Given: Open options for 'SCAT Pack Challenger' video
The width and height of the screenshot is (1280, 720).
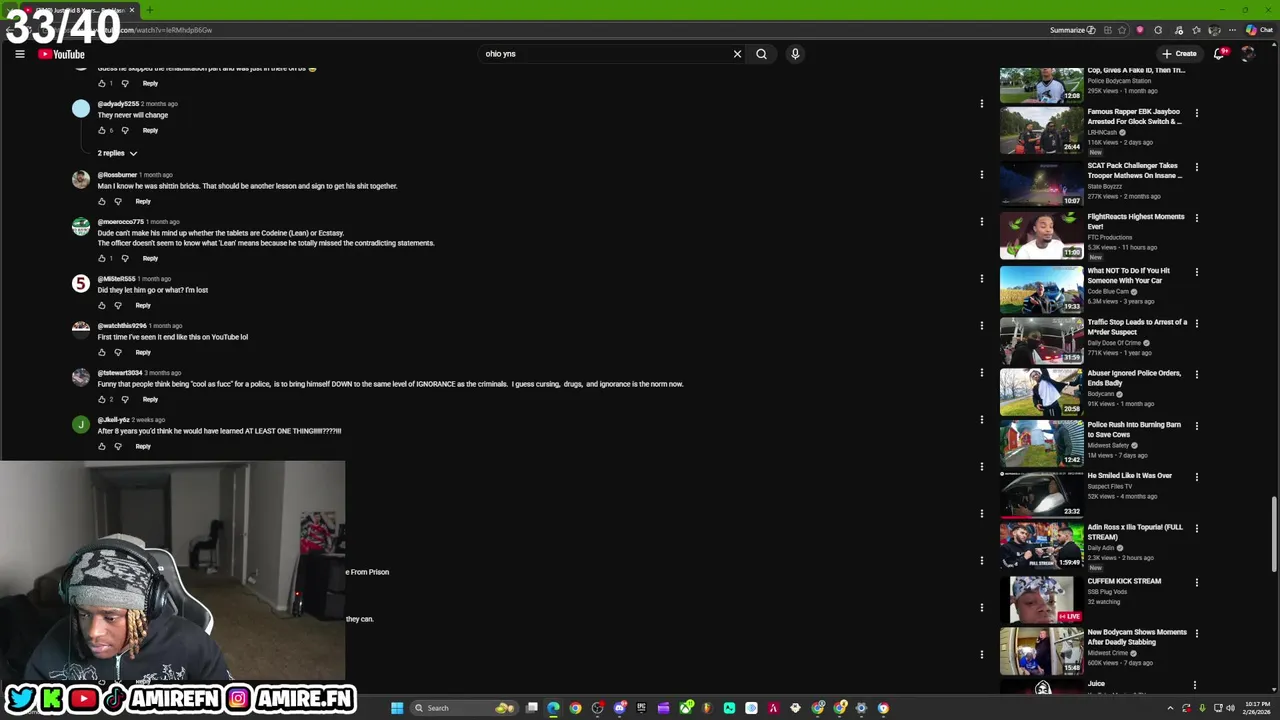Looking at the screenshot, I should click(1196, 167).
